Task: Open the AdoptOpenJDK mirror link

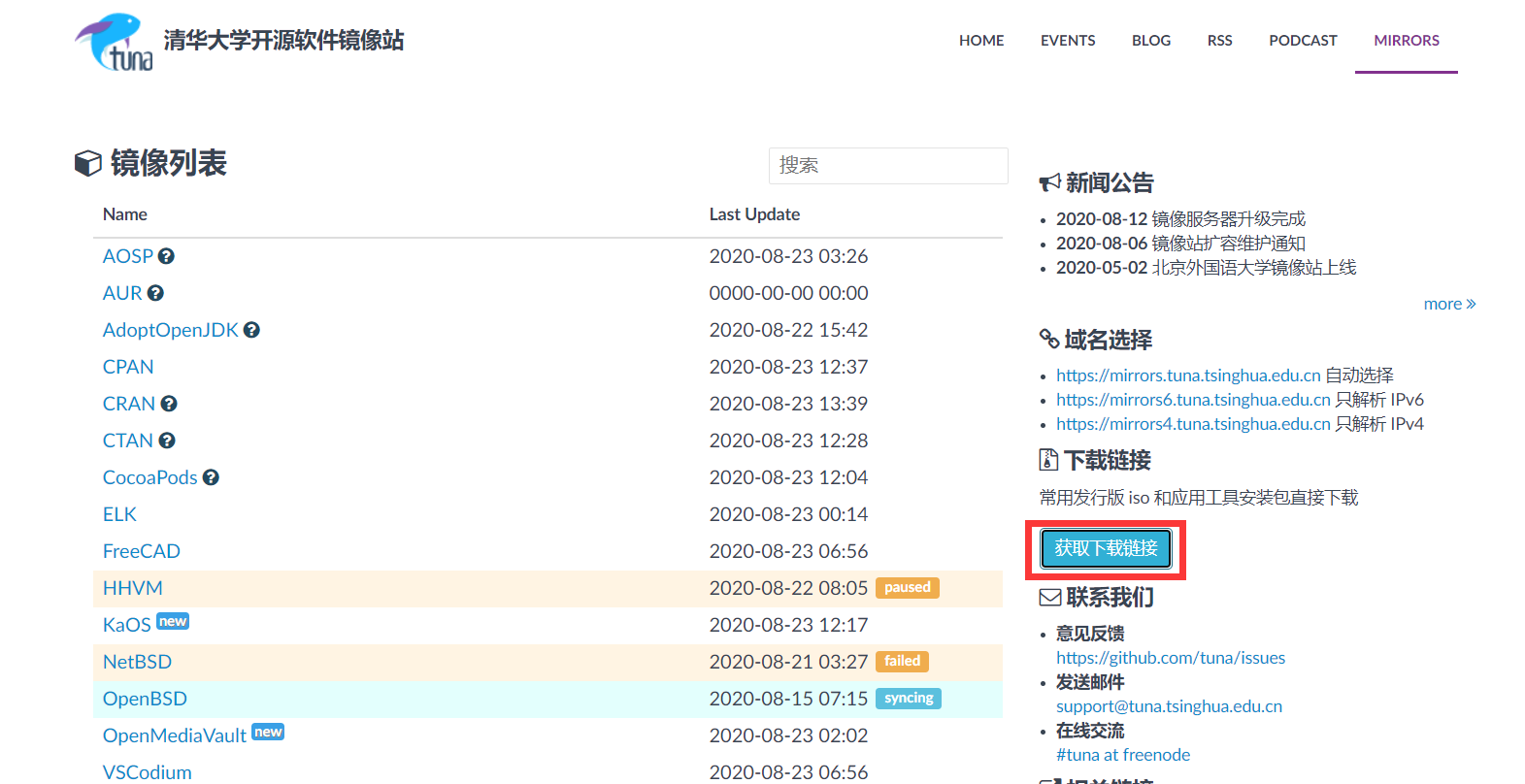Action: click(171, 330)
